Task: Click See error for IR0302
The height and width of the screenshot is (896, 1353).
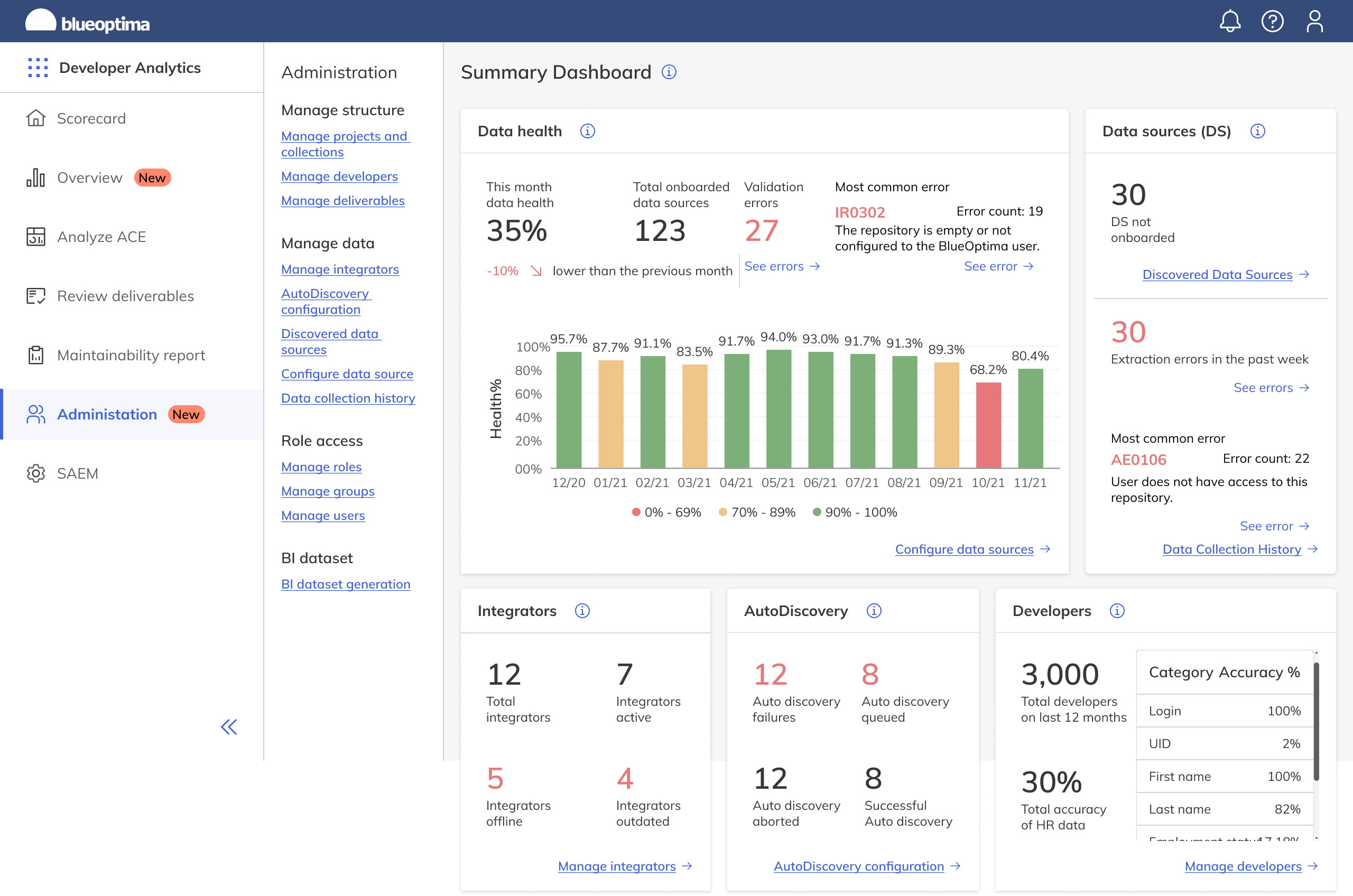Action: tap(998, 266)
